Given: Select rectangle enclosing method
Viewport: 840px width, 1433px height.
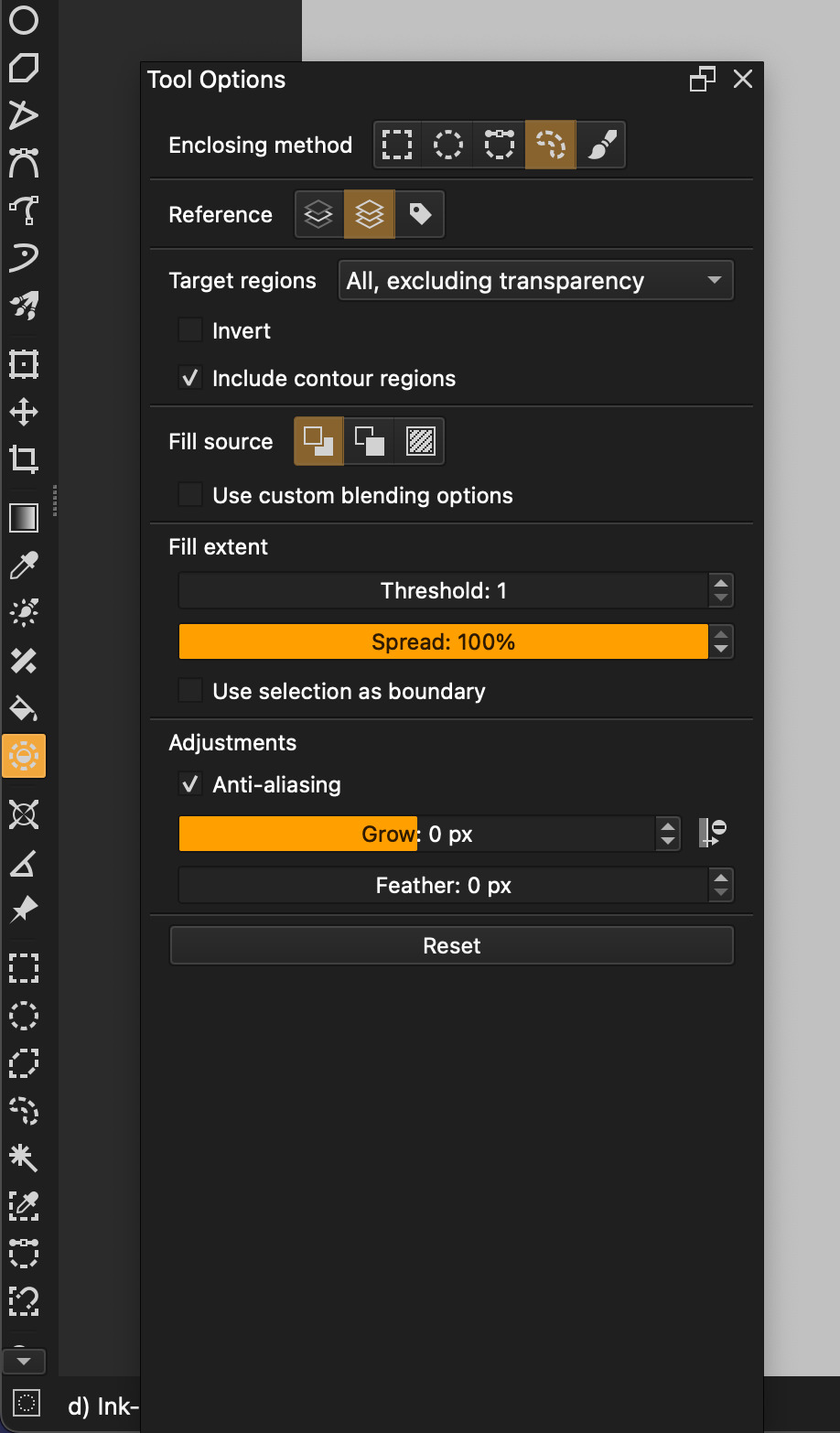Looking at the screenshot, I should (x=397, y=145).
